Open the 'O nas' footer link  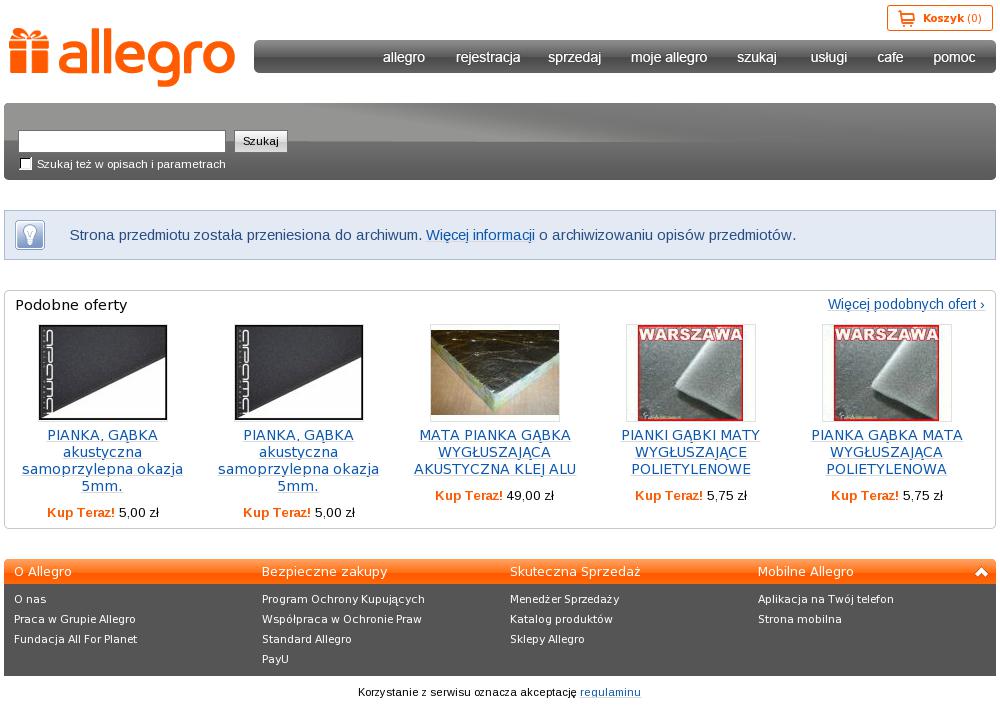pos(30,599)
